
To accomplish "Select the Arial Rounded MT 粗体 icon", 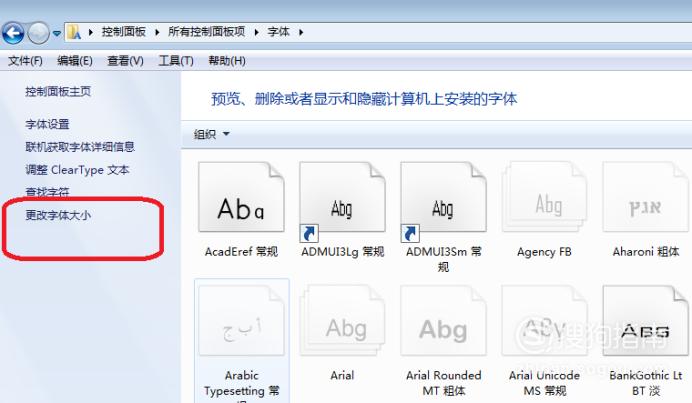I will tap(444, 321).
